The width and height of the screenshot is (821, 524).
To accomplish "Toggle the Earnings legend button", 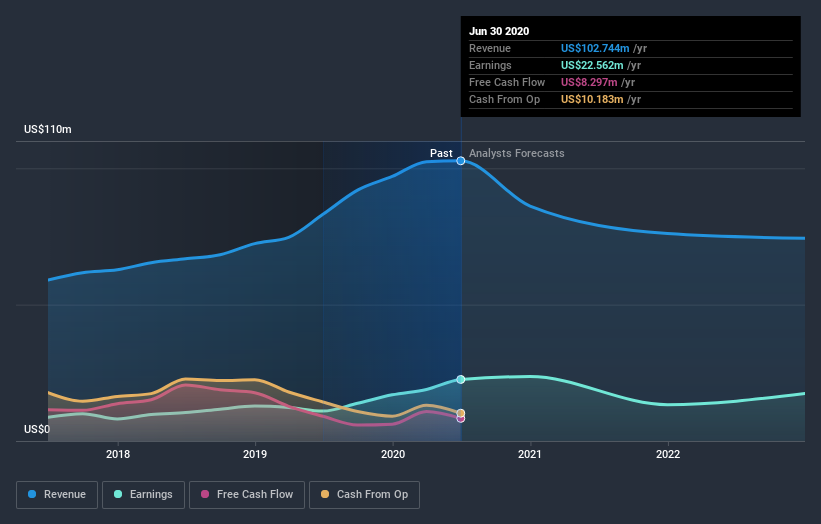I will pos(143,495).
